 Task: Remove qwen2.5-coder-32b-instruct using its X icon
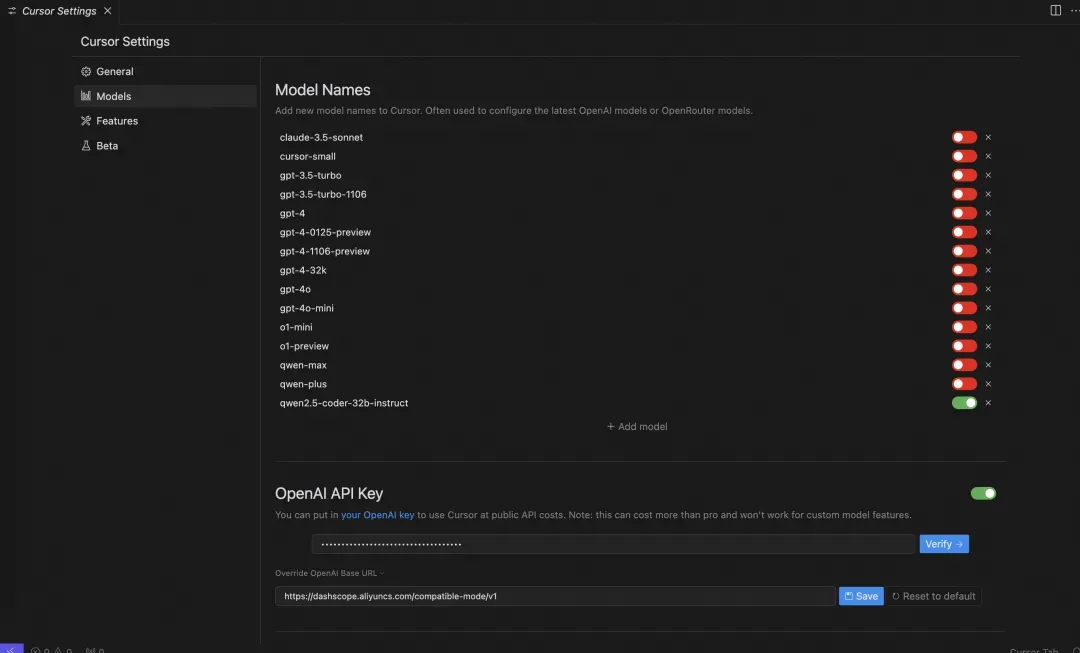coord(988,403)
